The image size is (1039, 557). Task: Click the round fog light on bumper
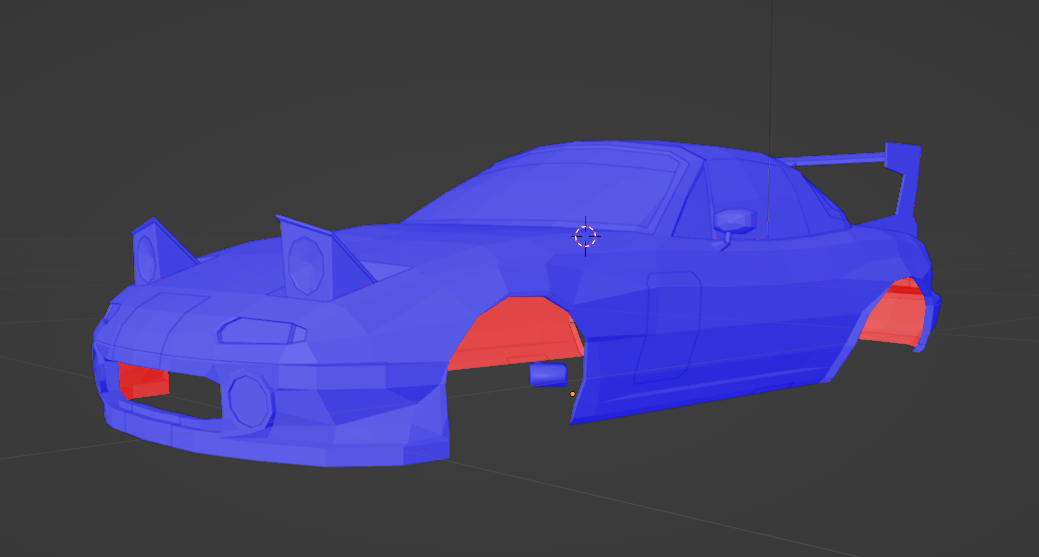click(x=250, y=399)
